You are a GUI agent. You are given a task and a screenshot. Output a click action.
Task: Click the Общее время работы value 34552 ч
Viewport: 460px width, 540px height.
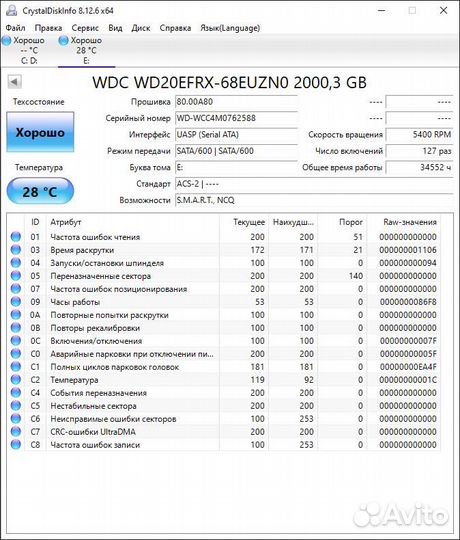coord(419,167)
